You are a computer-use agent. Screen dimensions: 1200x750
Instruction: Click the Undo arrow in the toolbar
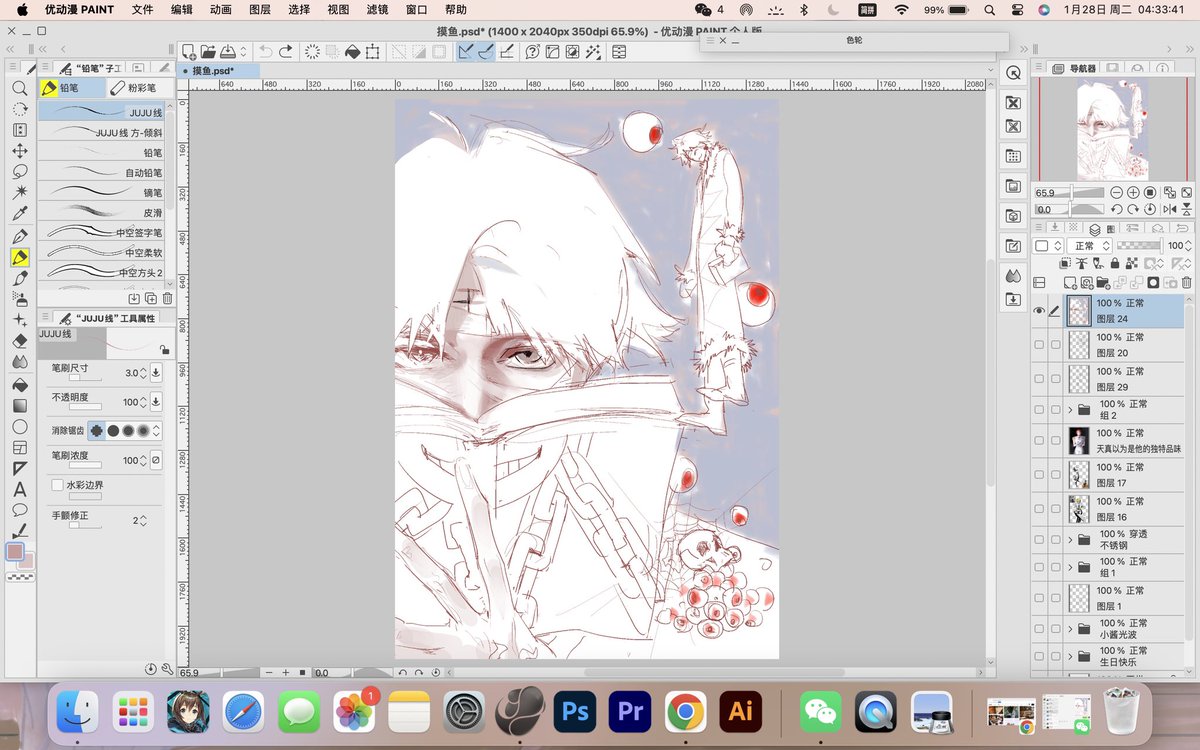click(266, 51)
